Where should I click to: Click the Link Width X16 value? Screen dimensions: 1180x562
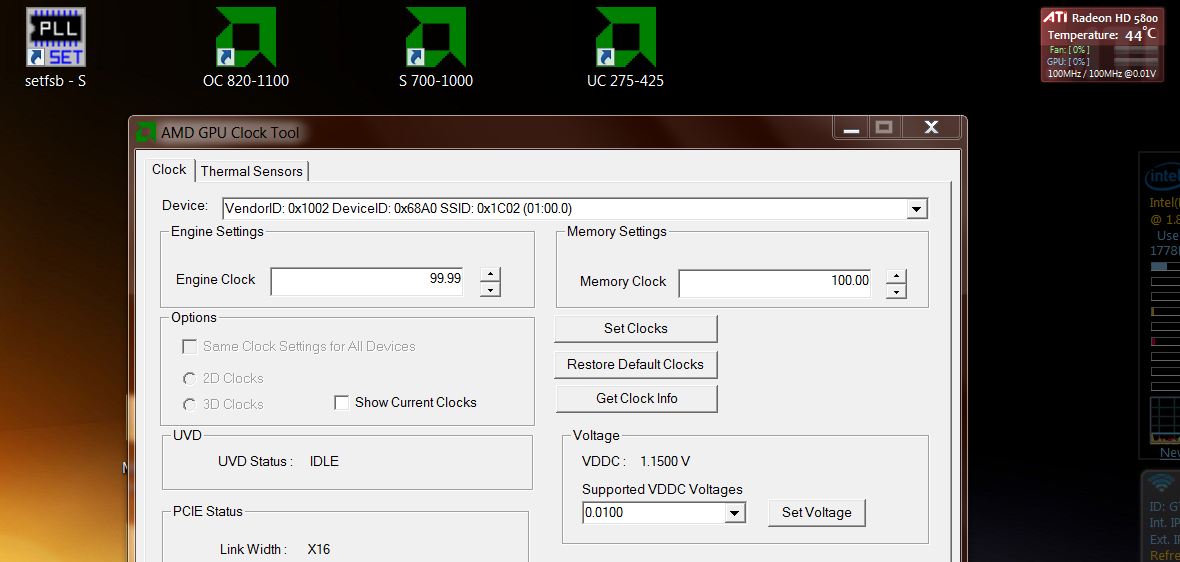click(x=319, y=549)
